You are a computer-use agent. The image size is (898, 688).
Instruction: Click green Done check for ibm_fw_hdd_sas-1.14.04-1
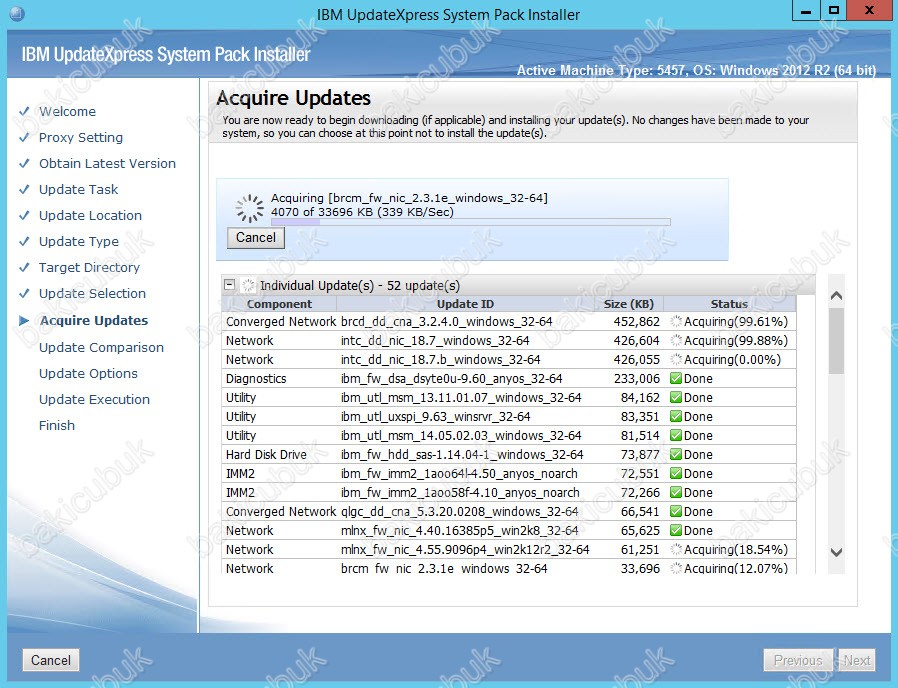tap(676, 454)
